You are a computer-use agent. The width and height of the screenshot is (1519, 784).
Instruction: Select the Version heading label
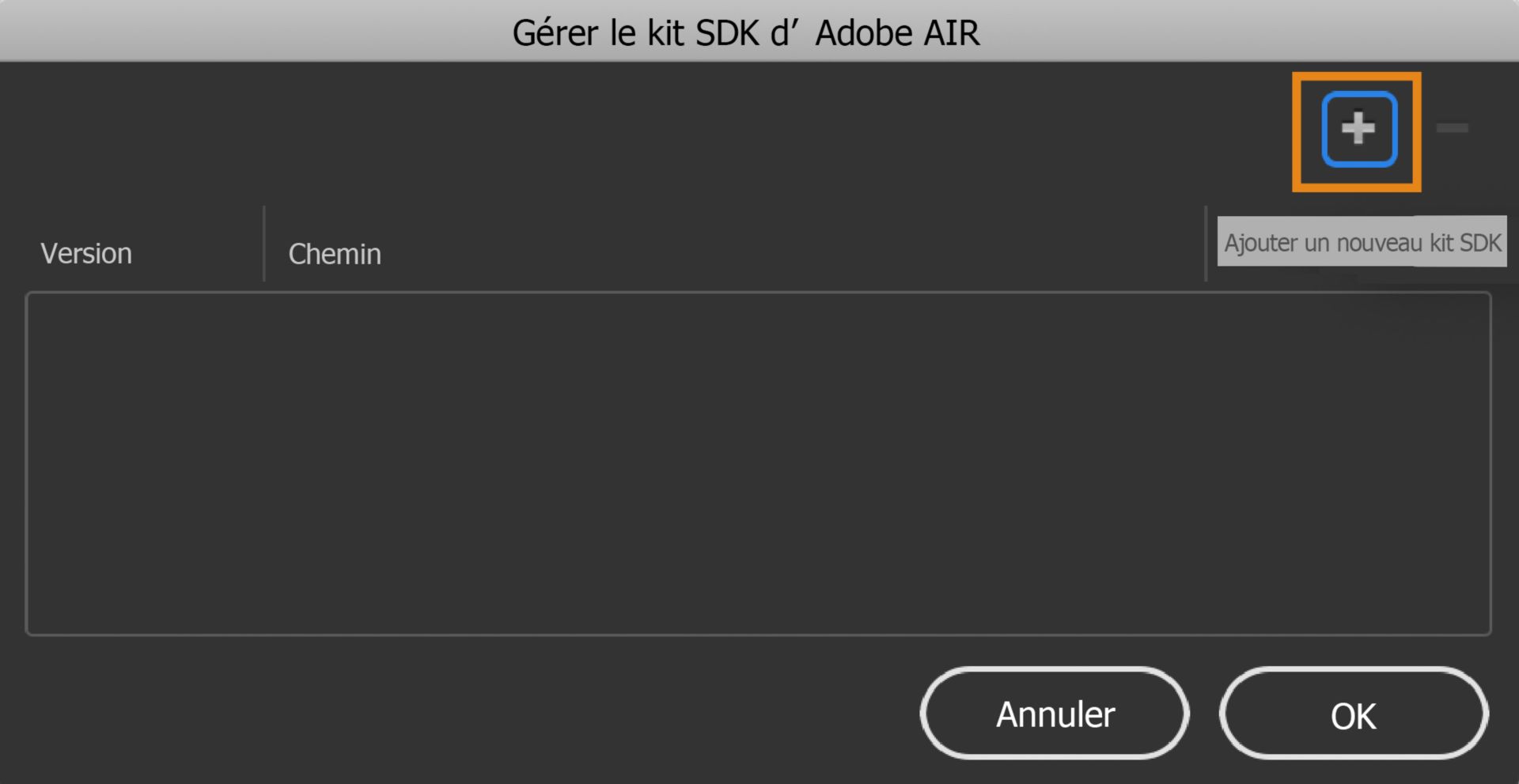click(x=85, y=253)
